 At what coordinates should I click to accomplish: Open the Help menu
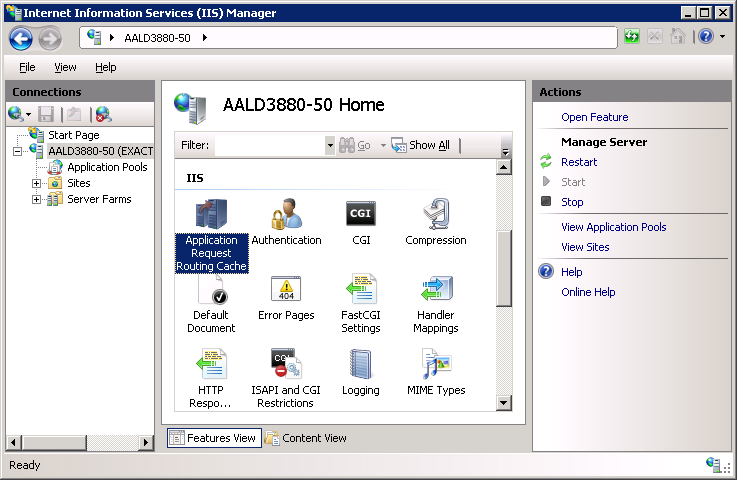(x=106, y=67)
